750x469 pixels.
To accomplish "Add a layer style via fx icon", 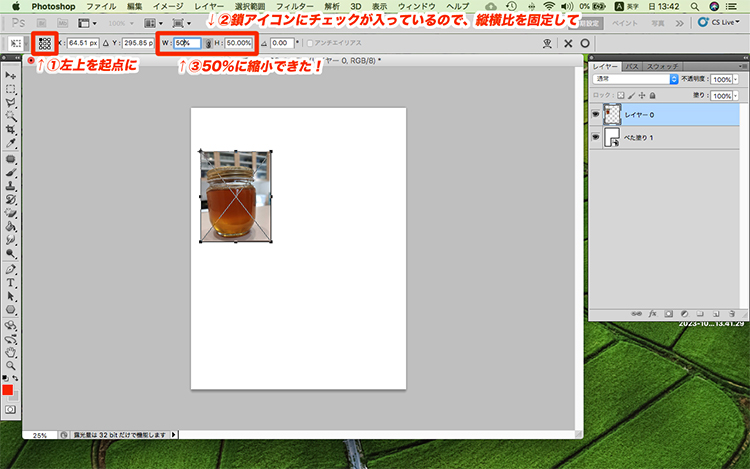I will 652,314.
